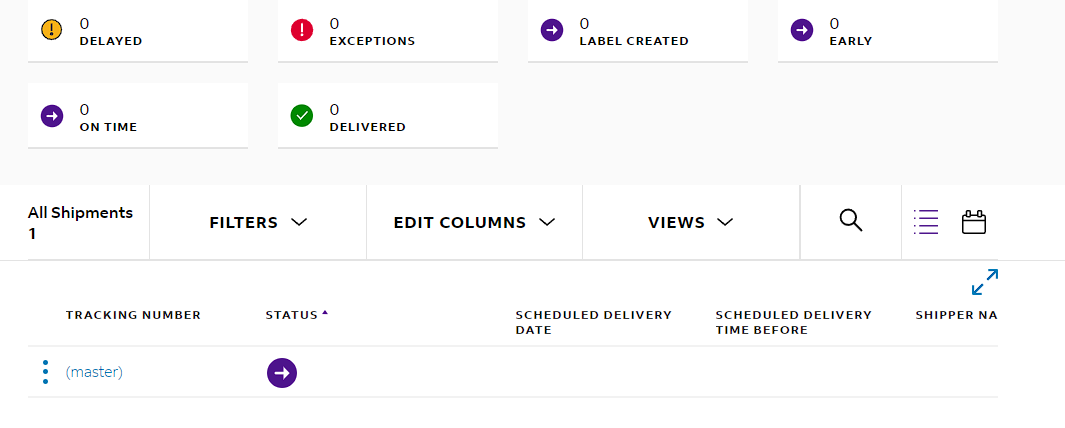Image resolution: width=1065 pixels, height=428 pixels.
Task: Click purple arrow status icon in row
Action: [x=282, y=373]
